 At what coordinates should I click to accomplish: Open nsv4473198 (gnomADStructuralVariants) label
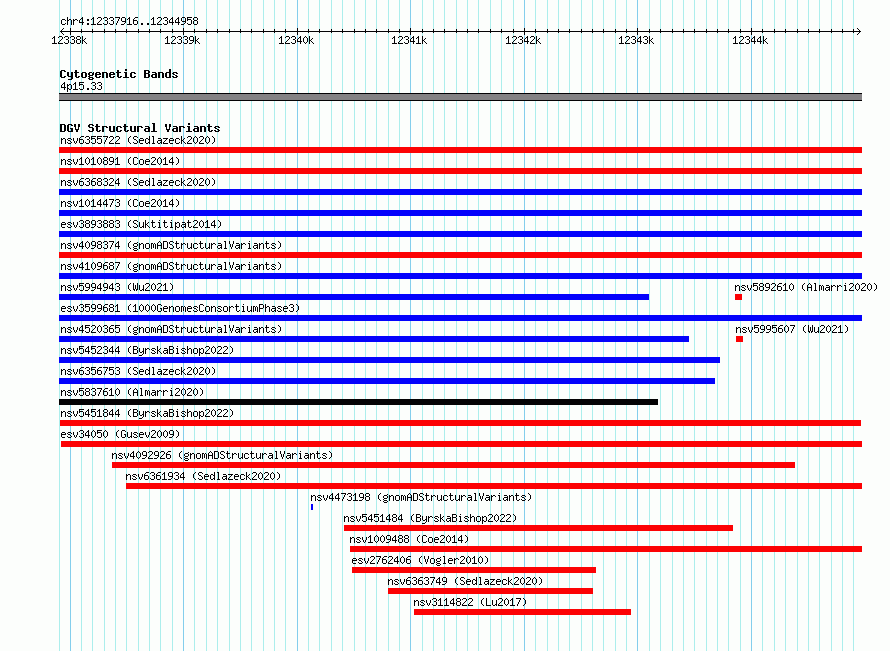click(421, 497)
